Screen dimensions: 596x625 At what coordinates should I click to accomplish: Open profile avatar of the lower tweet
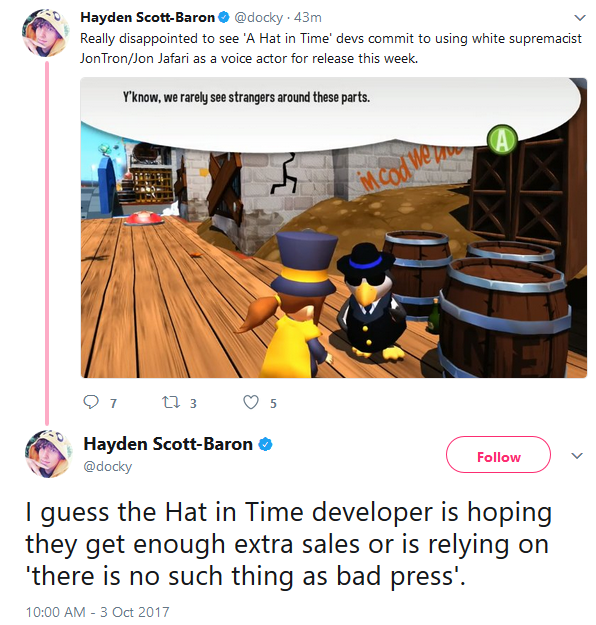(49, 454)
